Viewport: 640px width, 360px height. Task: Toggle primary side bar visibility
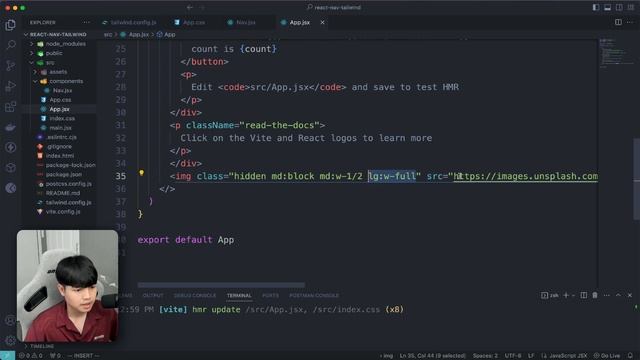pyautogui.click(x=596, y=7)
